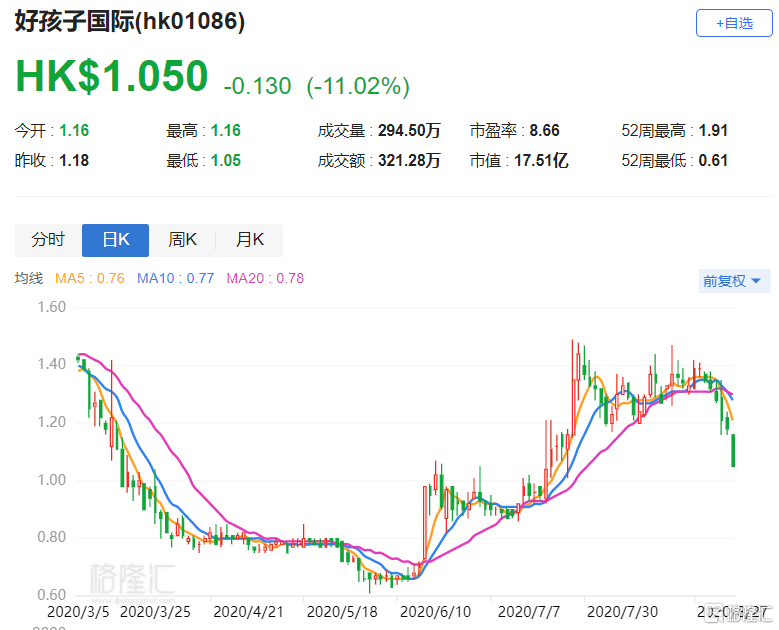Click the change percentage (-11.02%)
Image resolution: width=779 pixels, height=630 pixels.
(358, 86)
